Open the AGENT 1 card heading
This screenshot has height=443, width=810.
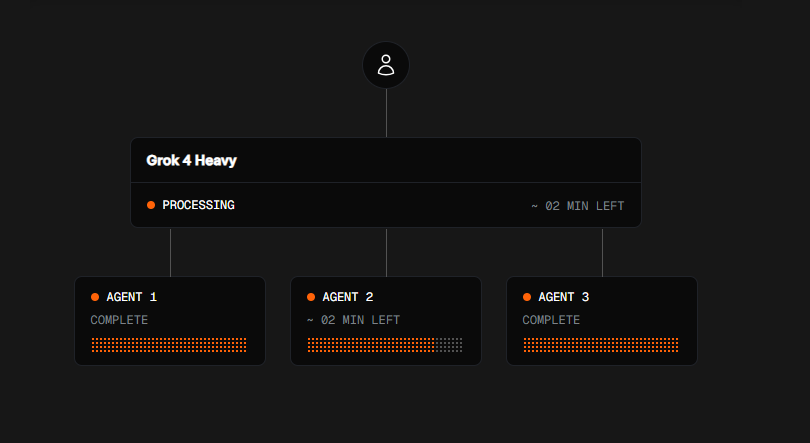pyautogui.click(x=131, y=297)
